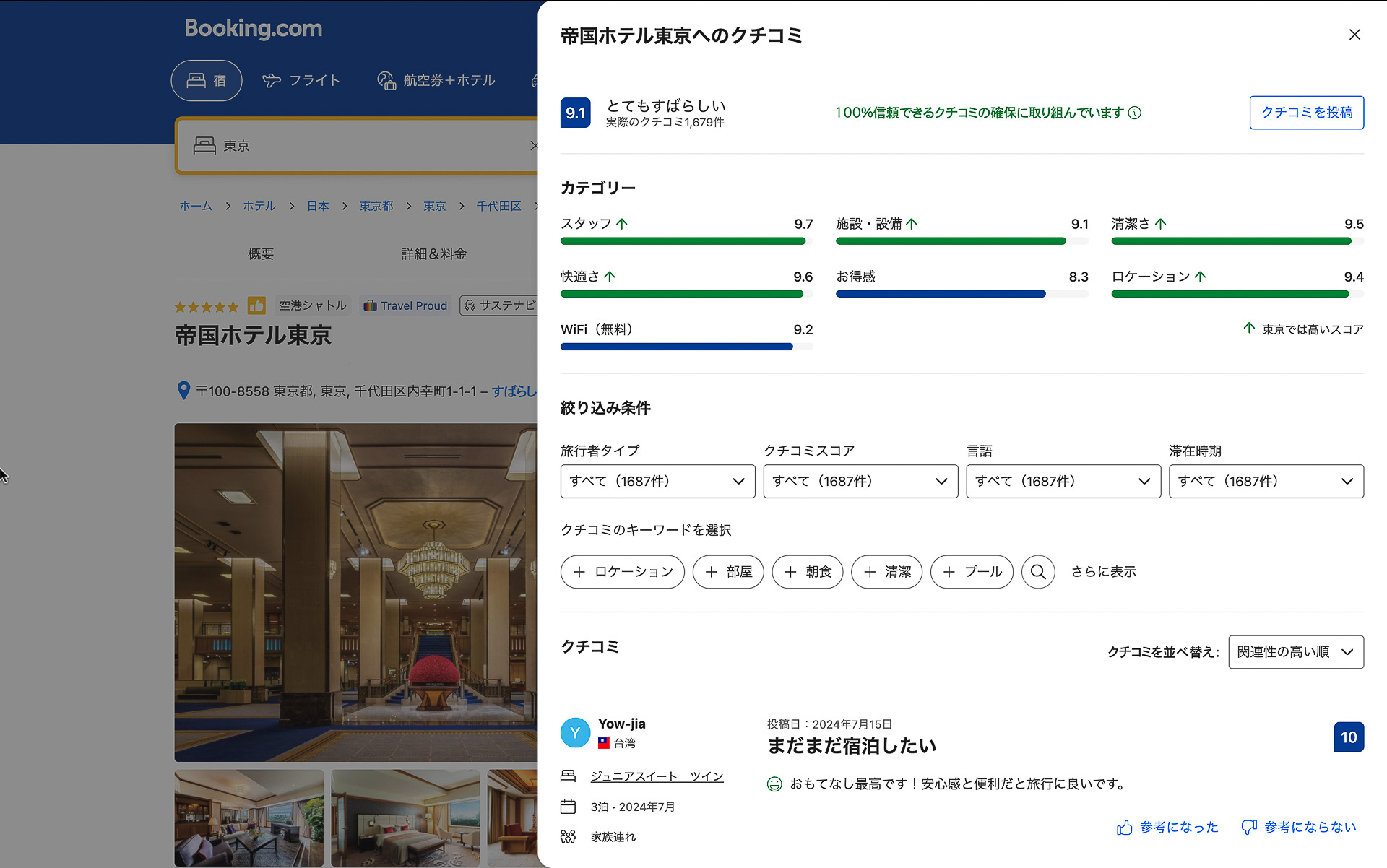The width and height of the screenshot is (1387, 868).
Task: Select the フライト airplane icon
Action: point(272,80)
